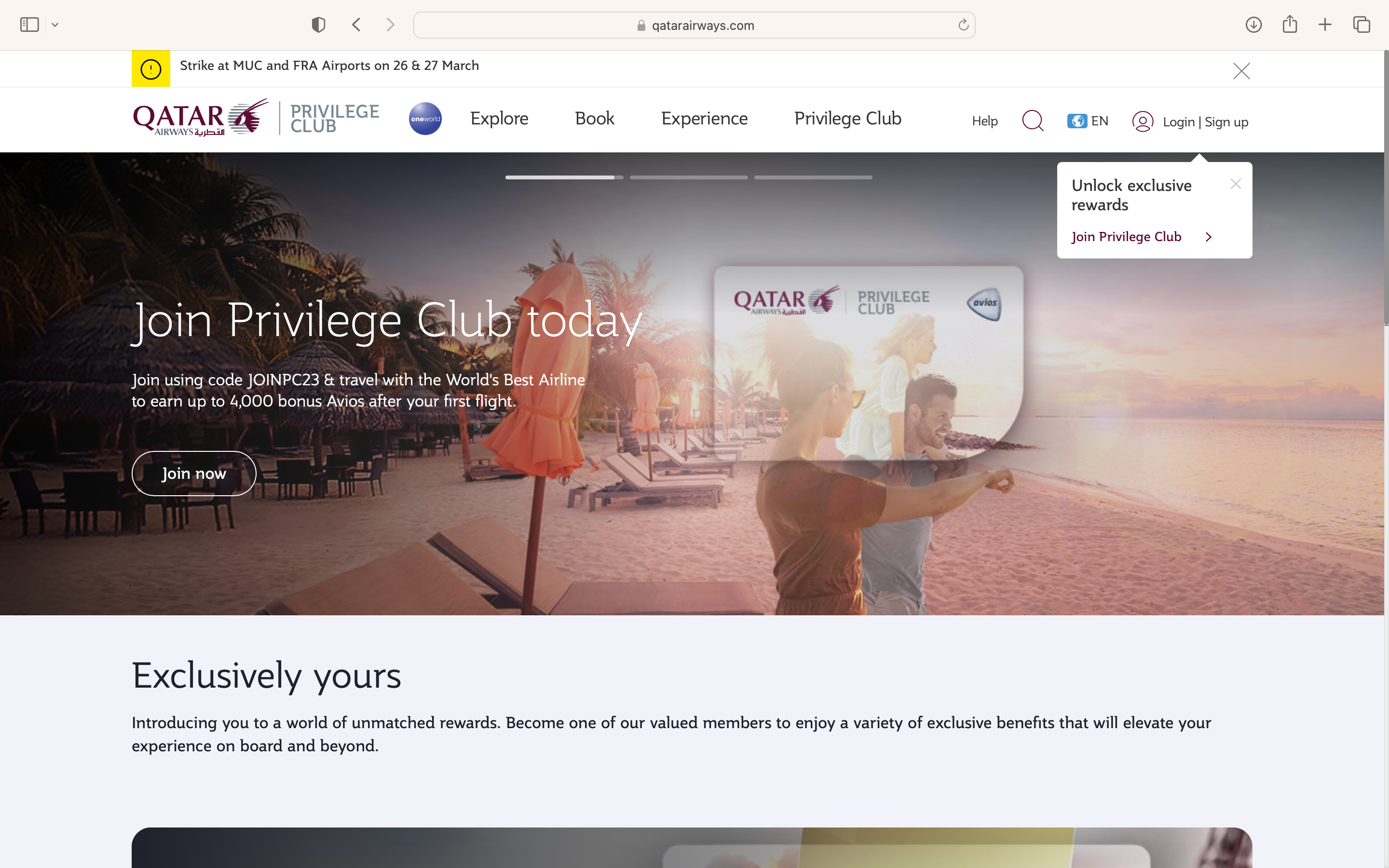This screenshot has height=868, width=1389.
Task: Select the Privilege Club membership card image
Action: pyautogui.click(x=869, y=363)
